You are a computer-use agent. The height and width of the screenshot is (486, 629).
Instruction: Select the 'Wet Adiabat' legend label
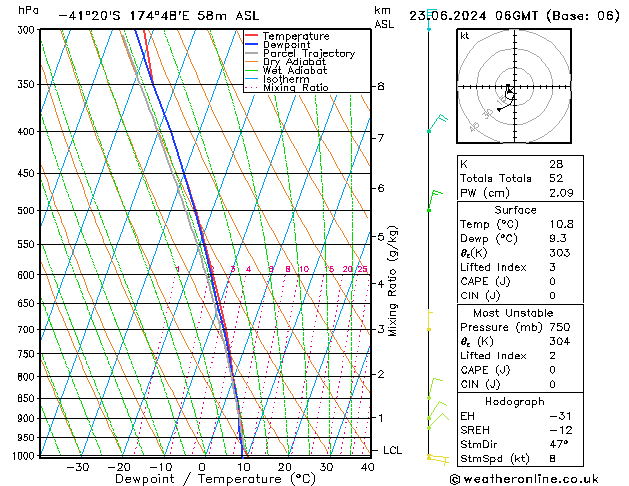pos(295,70)
